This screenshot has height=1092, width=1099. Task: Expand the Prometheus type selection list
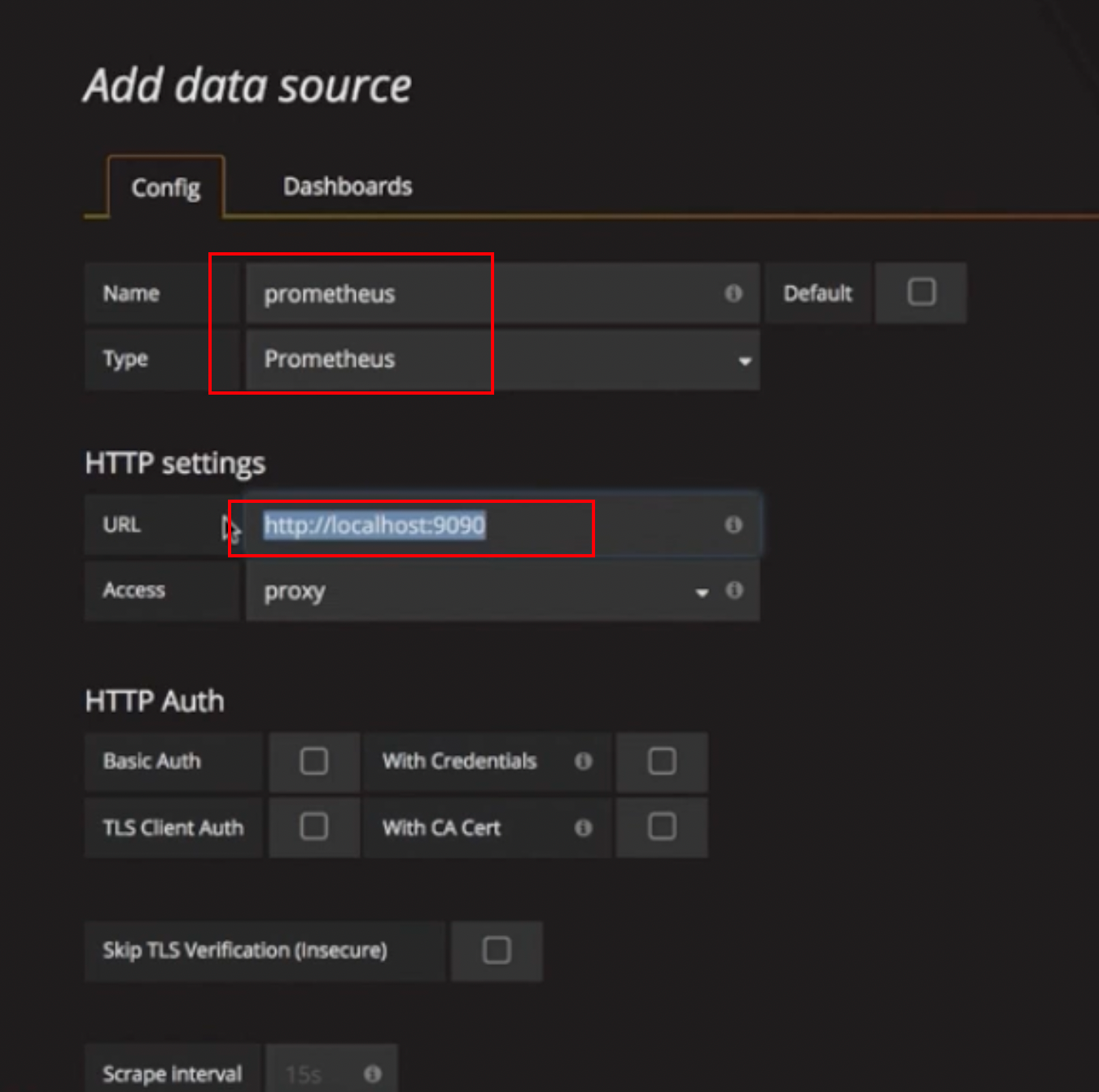tap(744, 360)
